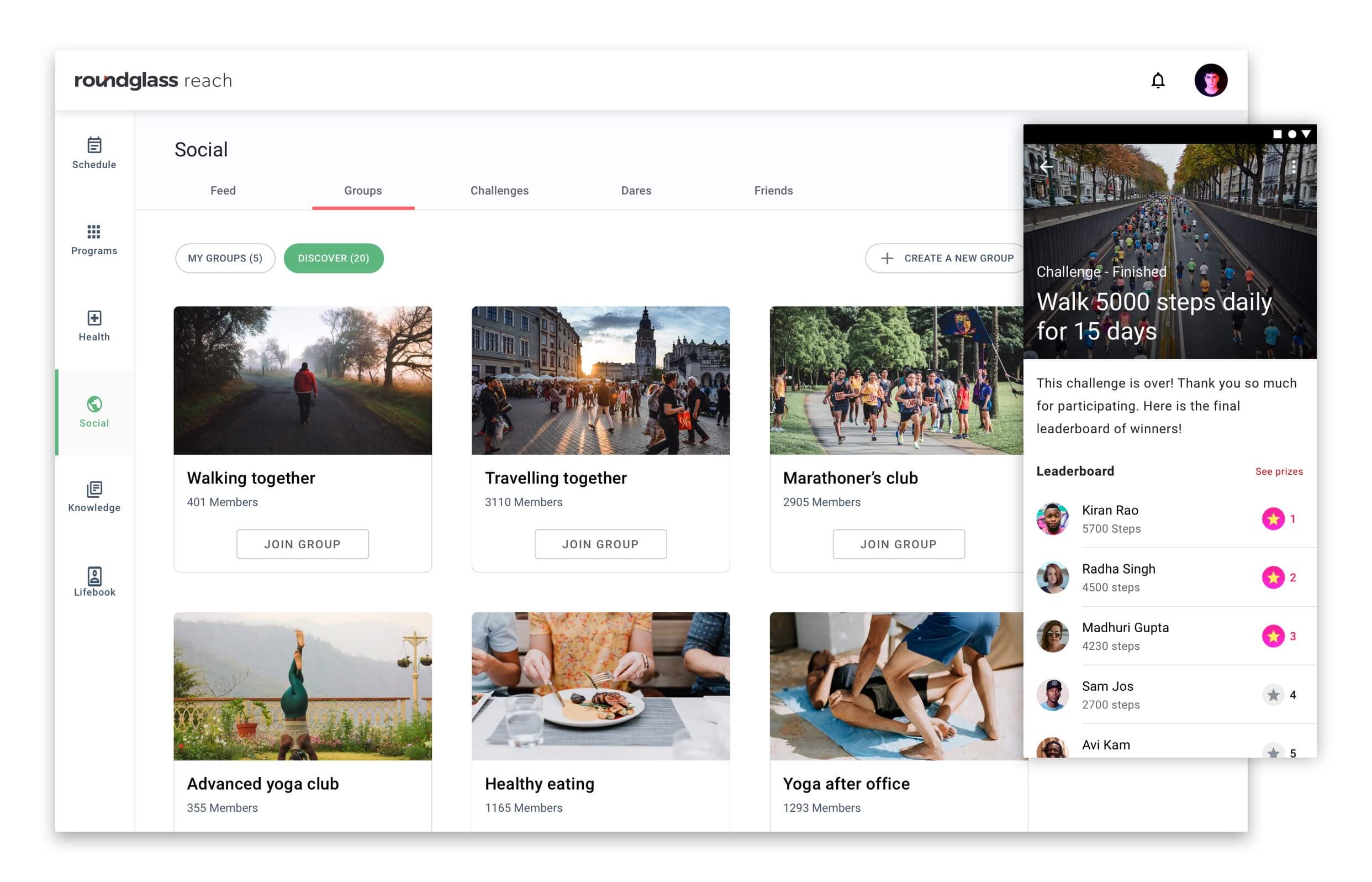Open Walking together group photo

point(303,380)
